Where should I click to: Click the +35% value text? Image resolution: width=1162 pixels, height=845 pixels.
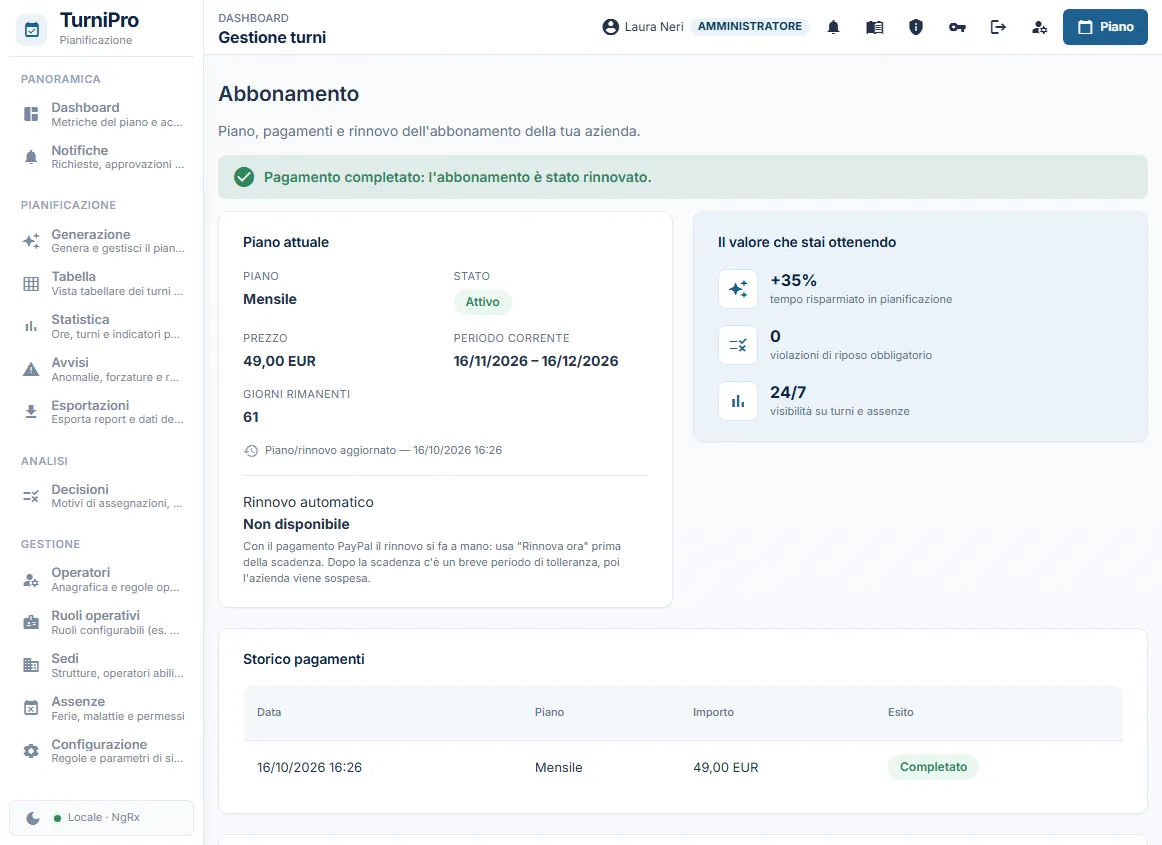click(793, 280)
